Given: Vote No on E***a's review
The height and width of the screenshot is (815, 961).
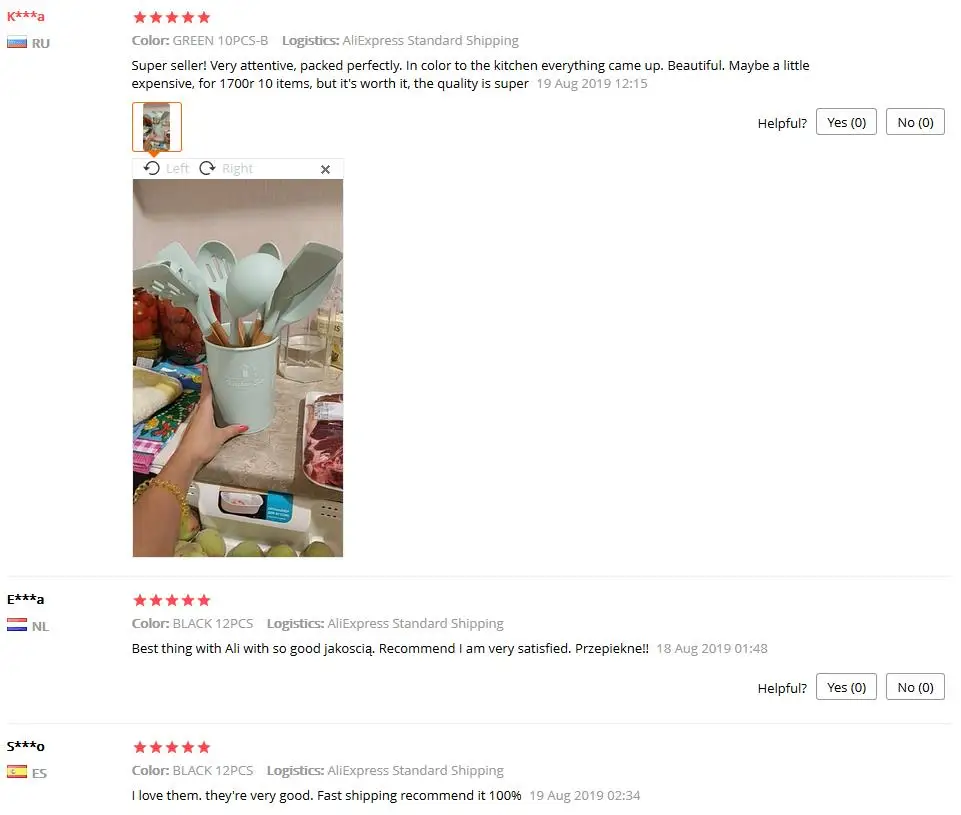Looking at the screenshot, I should 915,687.
